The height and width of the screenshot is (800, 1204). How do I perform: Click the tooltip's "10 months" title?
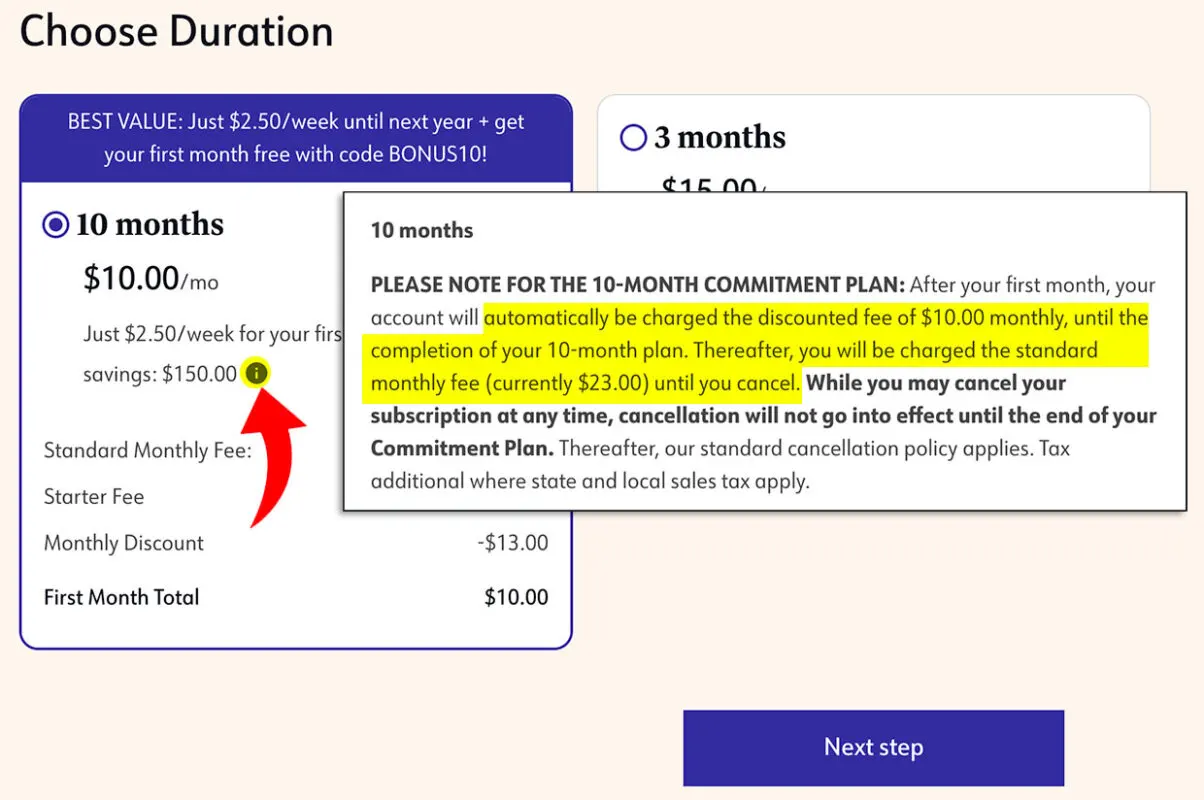point(422,230)
